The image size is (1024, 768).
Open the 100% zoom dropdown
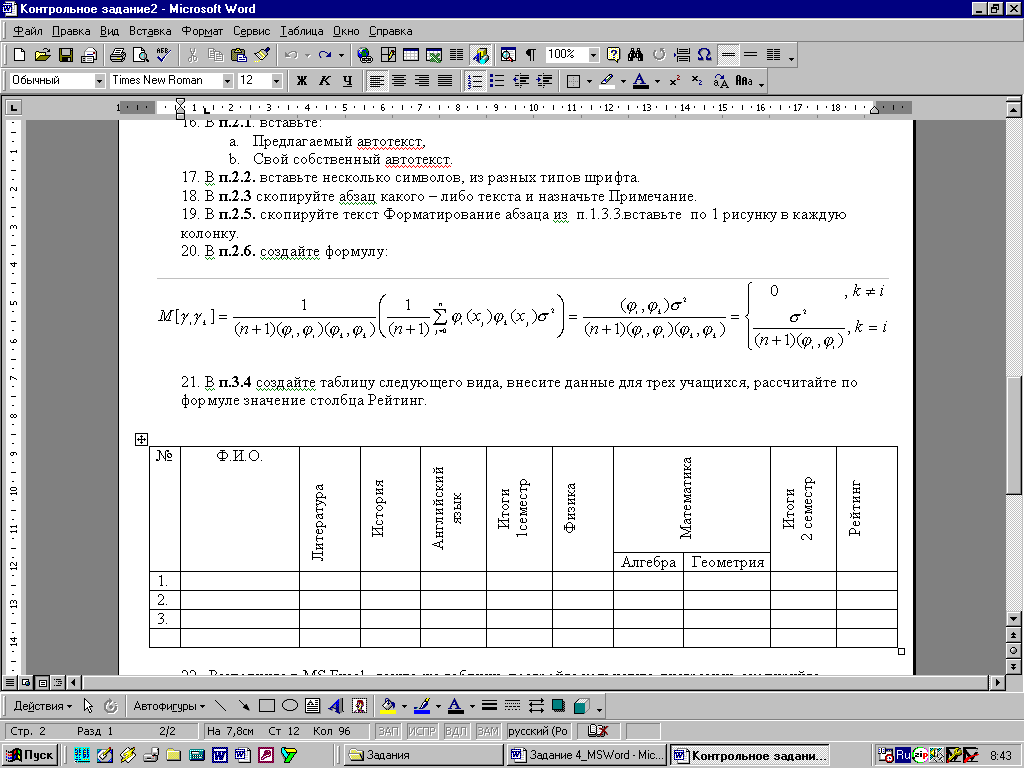(x=594, y=55)
